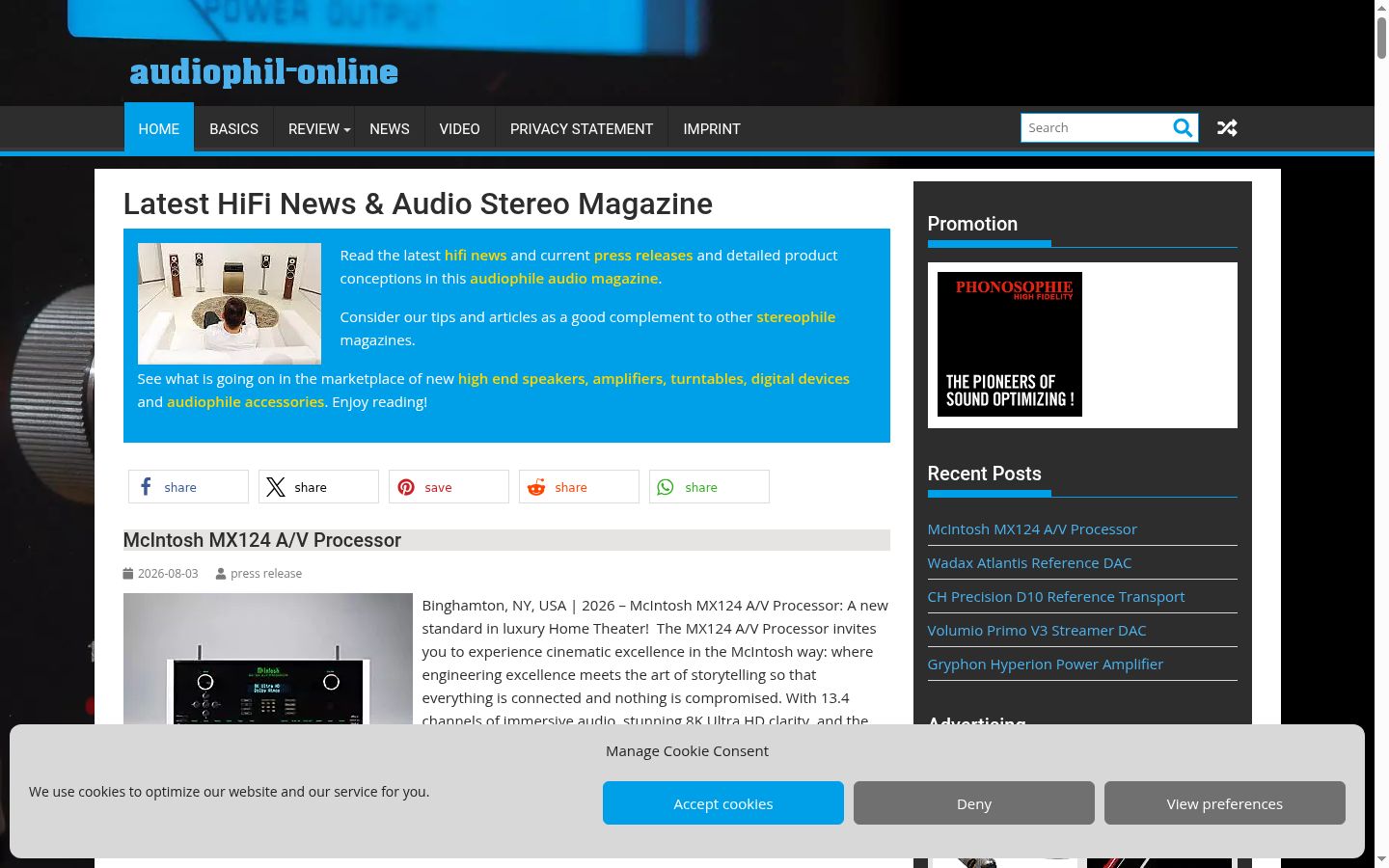Click the search magnifier icon
Image resolution: width=1389 pixels, height=868 pixels.
[1183, 128]
